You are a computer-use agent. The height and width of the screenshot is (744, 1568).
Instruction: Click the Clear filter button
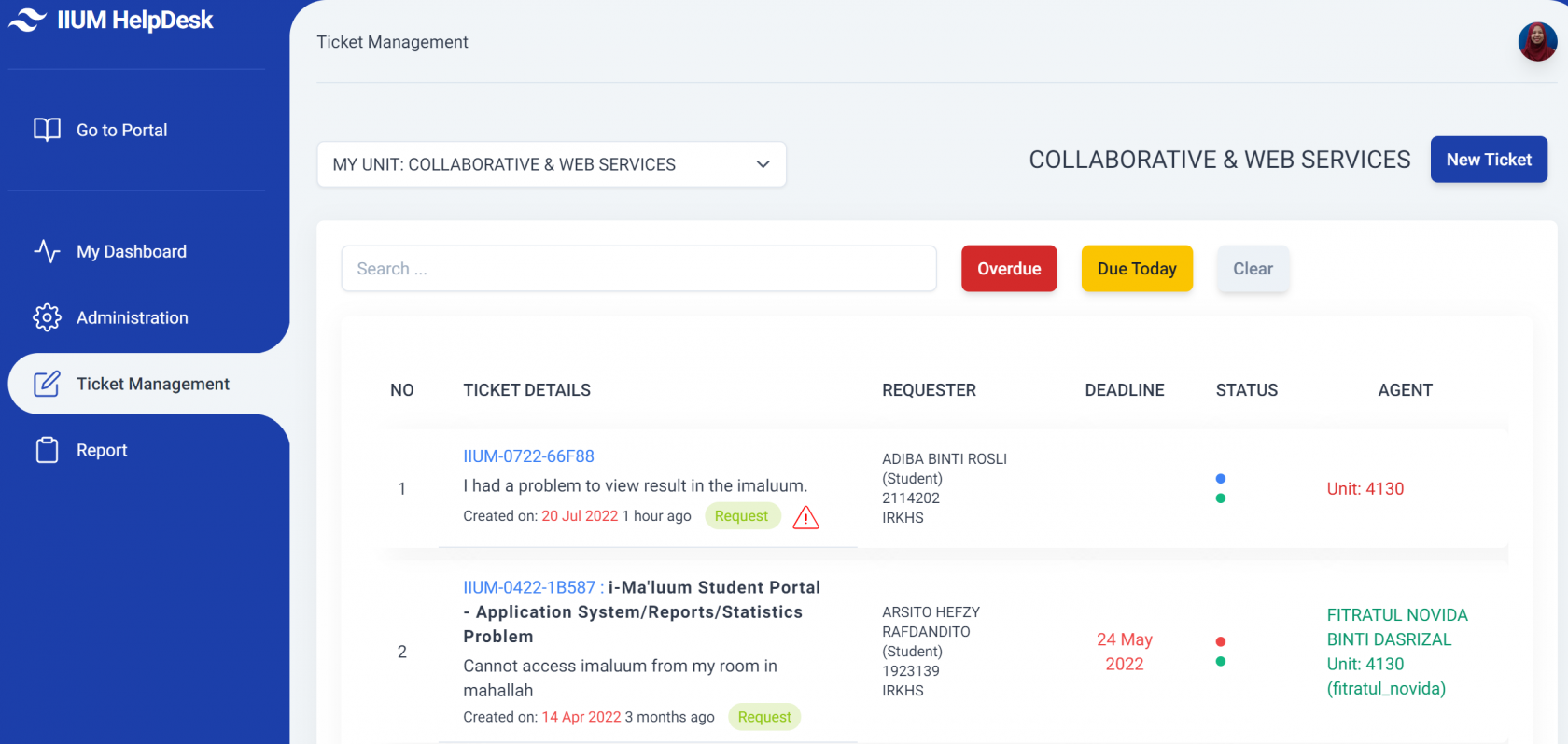[1253, 269]
